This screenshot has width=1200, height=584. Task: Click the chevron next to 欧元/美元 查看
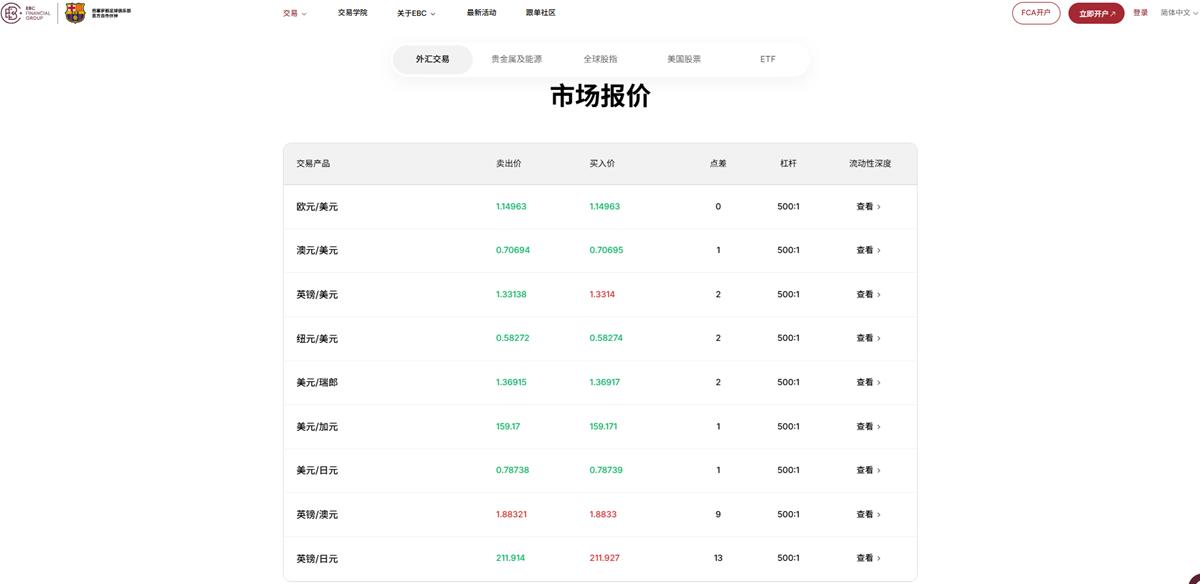878,206
